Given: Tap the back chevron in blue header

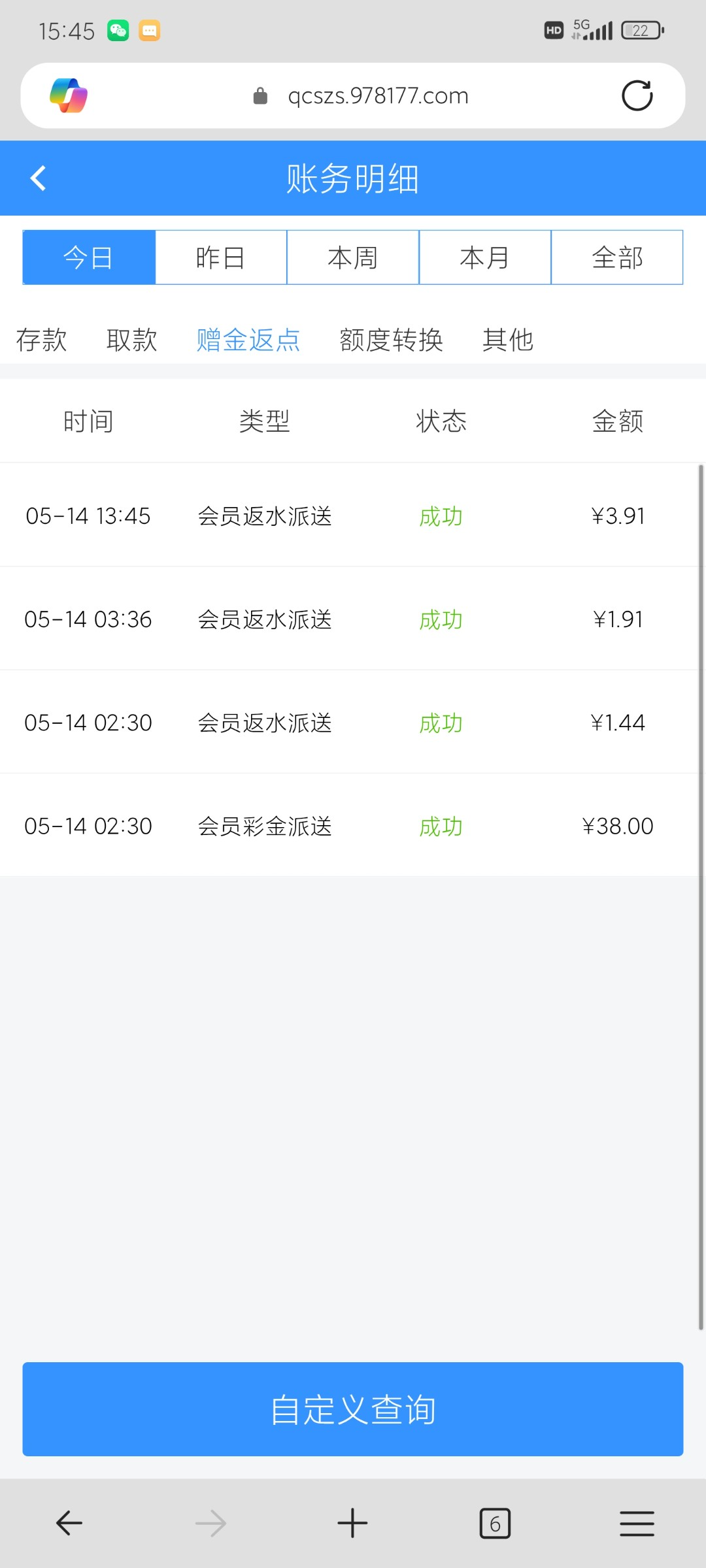Looking at the screenshot, I should [39, 178].
